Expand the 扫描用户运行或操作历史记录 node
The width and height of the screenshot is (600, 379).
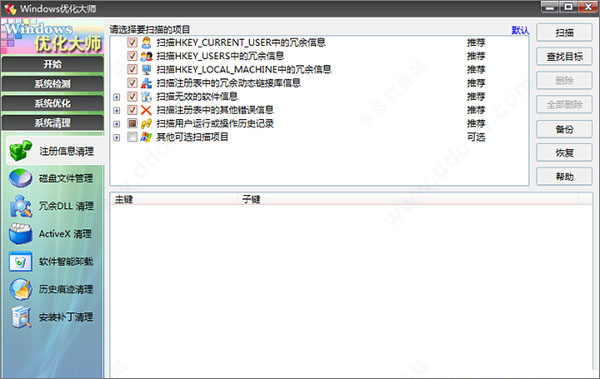tap(117, 124)
